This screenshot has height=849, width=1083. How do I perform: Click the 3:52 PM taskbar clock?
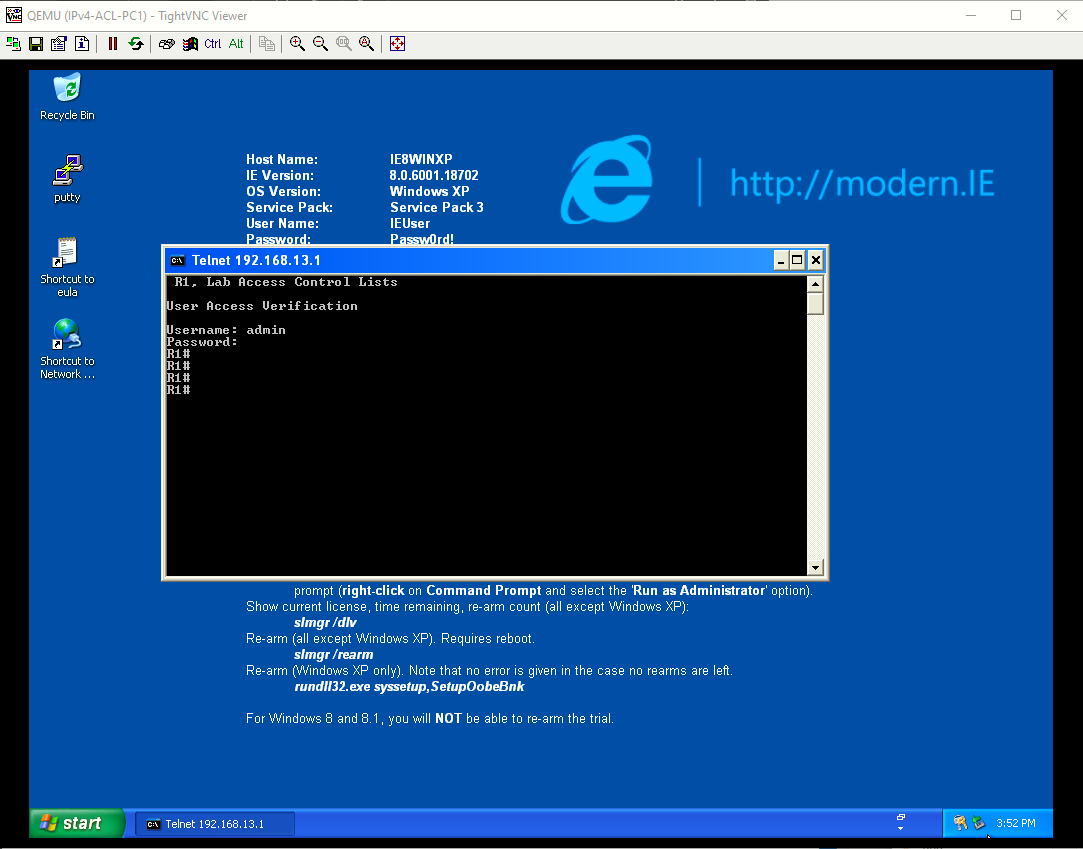pos(1015,823)
